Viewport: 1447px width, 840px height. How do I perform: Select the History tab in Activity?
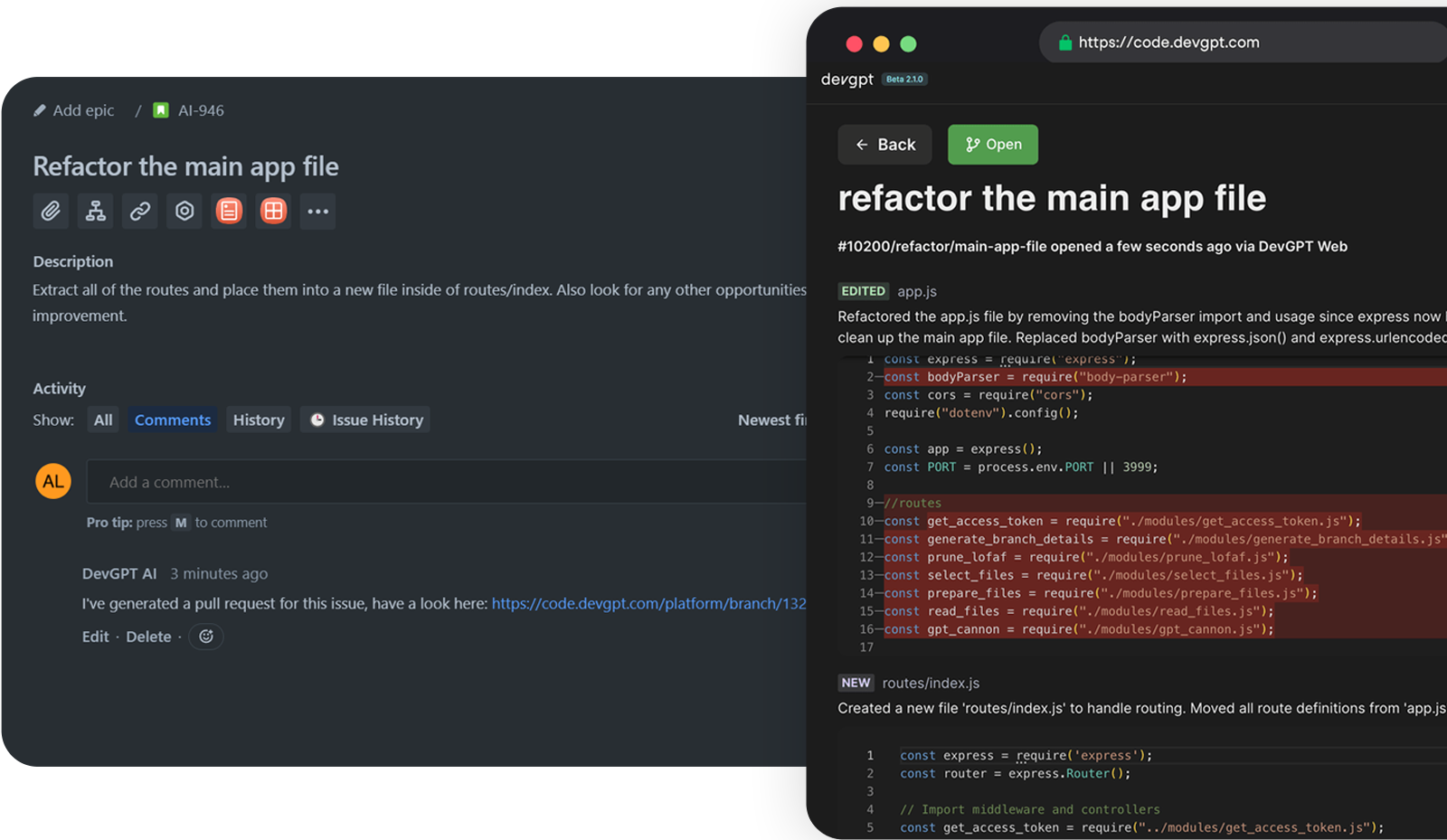tap(259, 420)
